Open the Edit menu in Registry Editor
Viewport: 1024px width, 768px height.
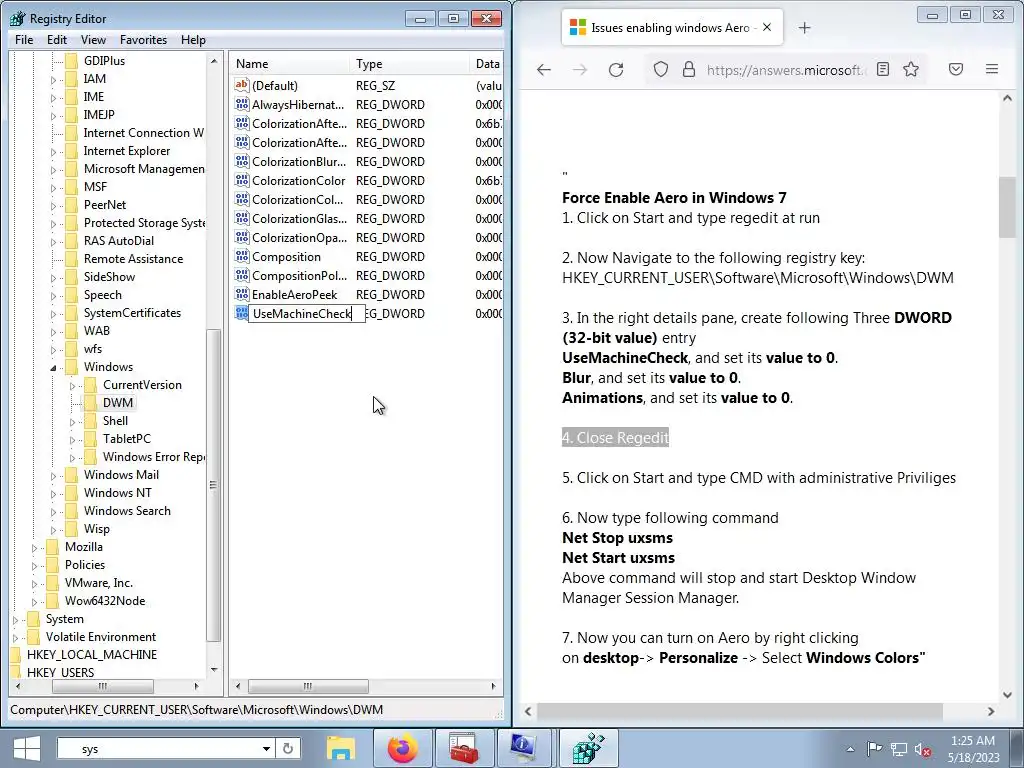[57, 40]
